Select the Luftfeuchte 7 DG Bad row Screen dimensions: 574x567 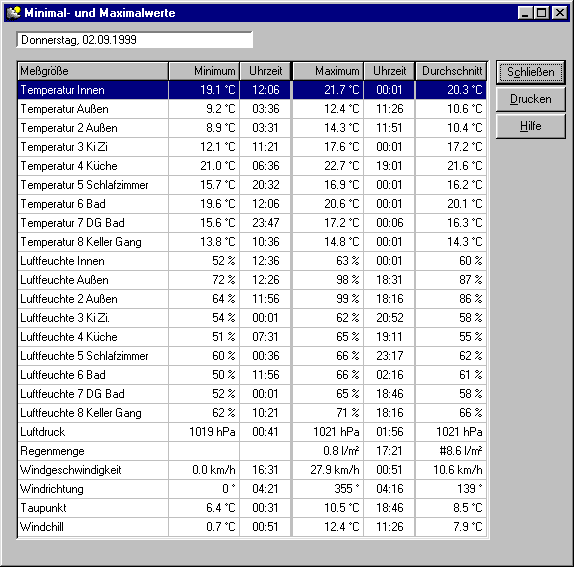click(x=252, y=395)
